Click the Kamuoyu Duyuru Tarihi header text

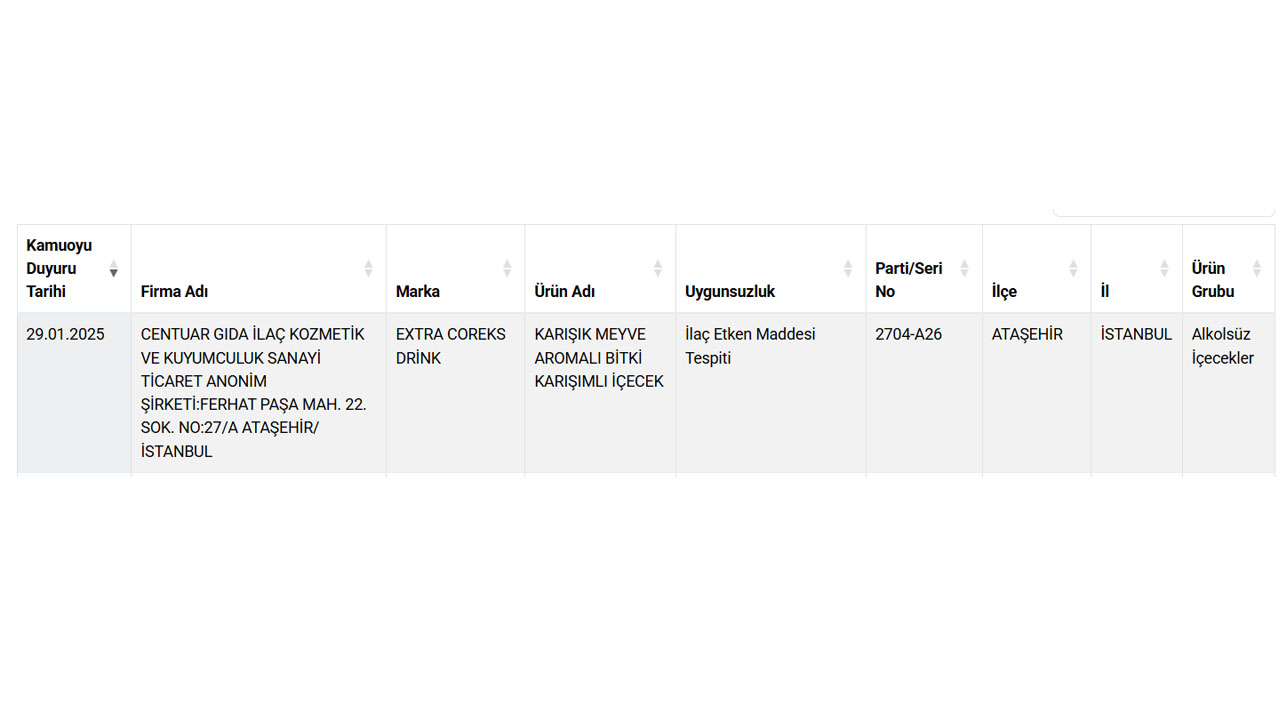59,268
